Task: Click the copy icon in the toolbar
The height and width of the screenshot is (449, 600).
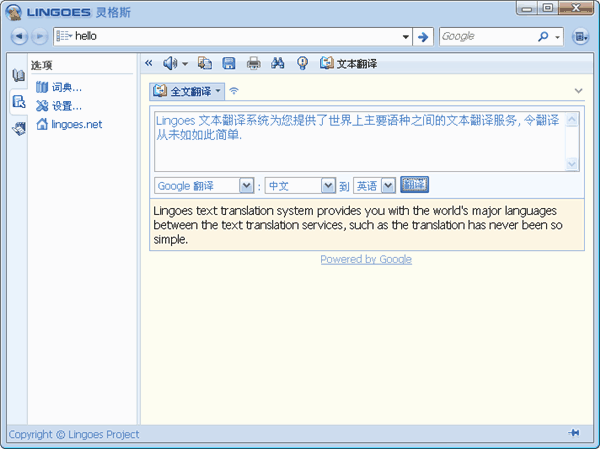Action: coord(205,63)
